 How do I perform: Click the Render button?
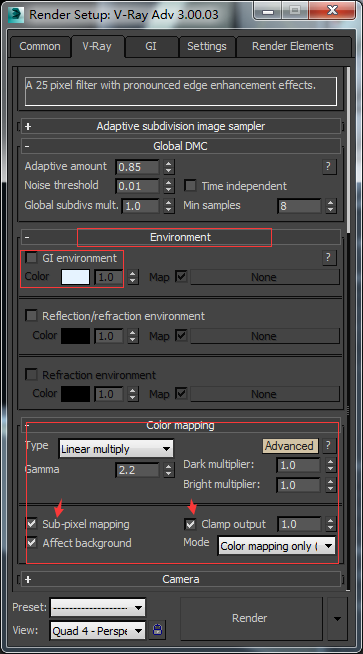pos(251,618)
